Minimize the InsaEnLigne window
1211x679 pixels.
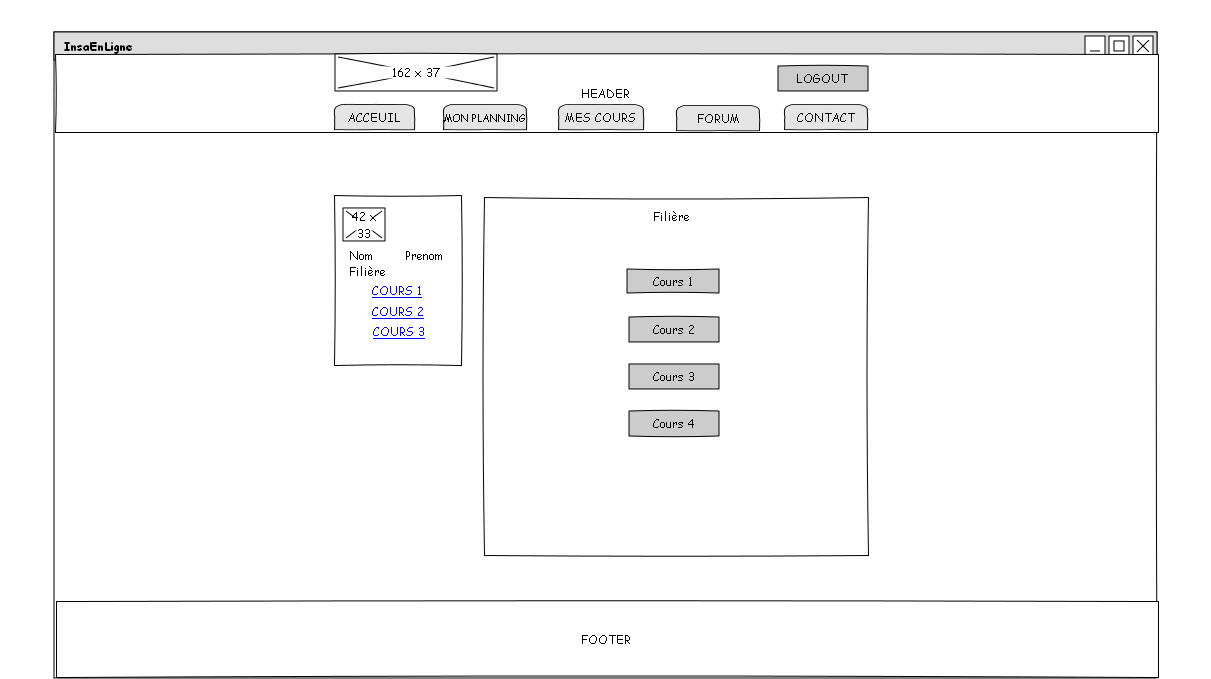tap(1095, 45)
